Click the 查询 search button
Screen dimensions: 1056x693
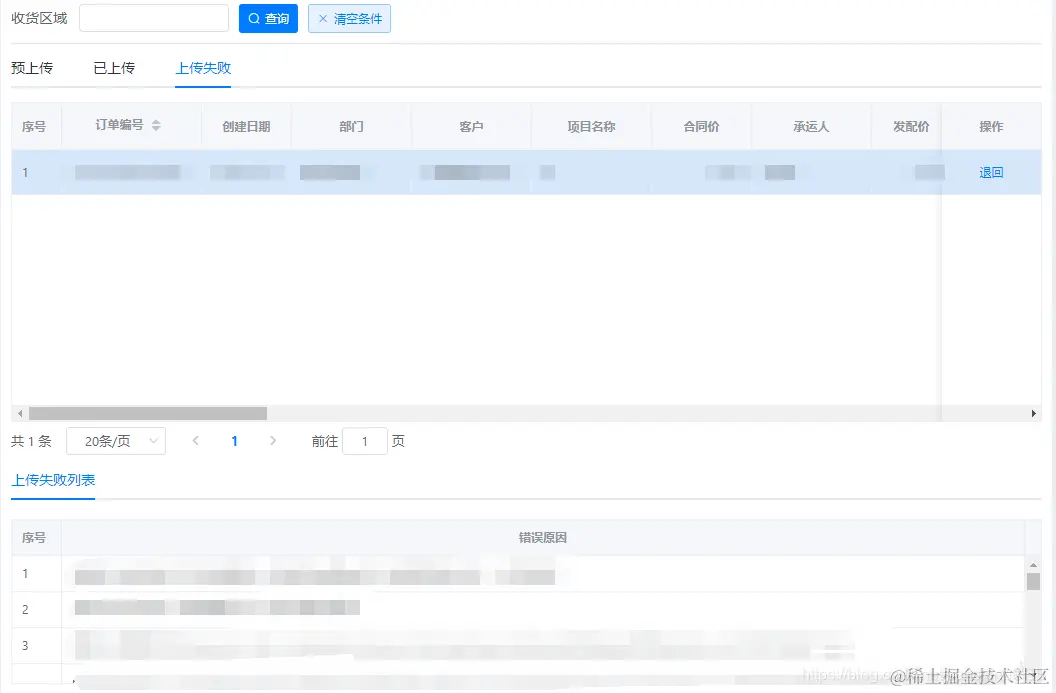tap(268, 19)
